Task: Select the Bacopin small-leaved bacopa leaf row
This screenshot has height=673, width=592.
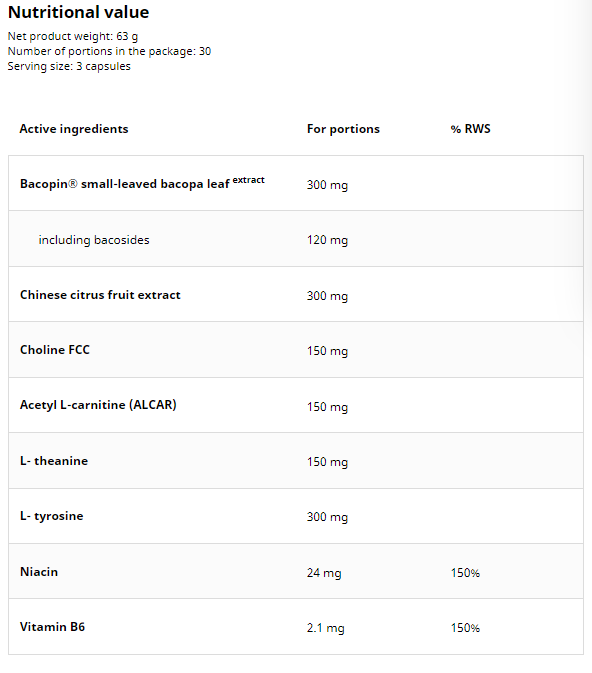Action: 296,183
